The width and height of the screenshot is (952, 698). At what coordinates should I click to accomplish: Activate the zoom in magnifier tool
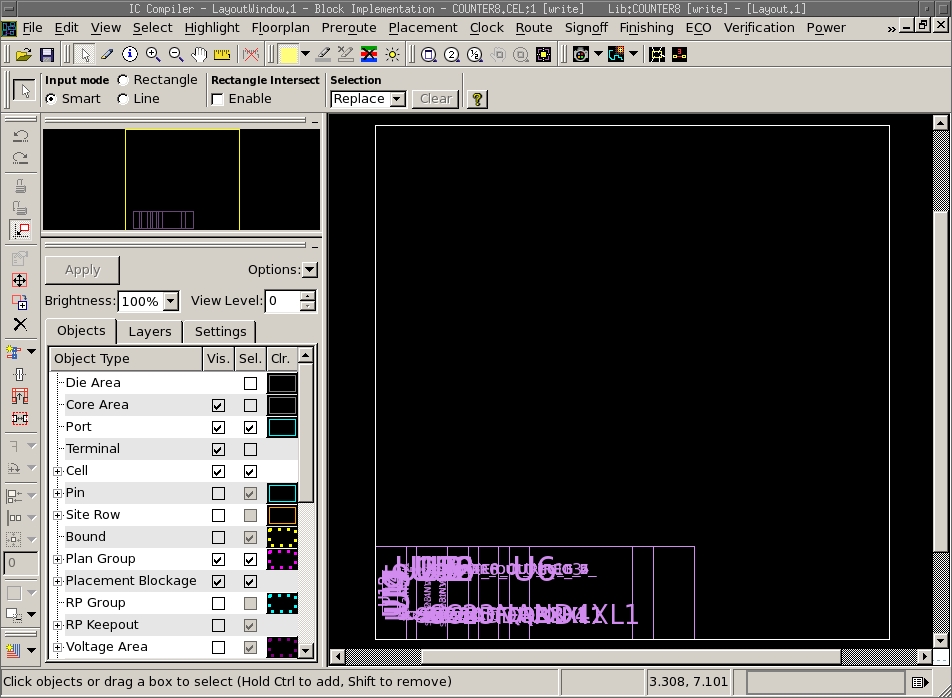(153, 54)
